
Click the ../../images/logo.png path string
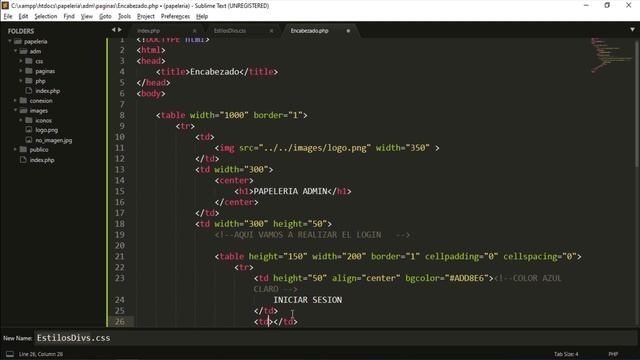tap(315, 148)
